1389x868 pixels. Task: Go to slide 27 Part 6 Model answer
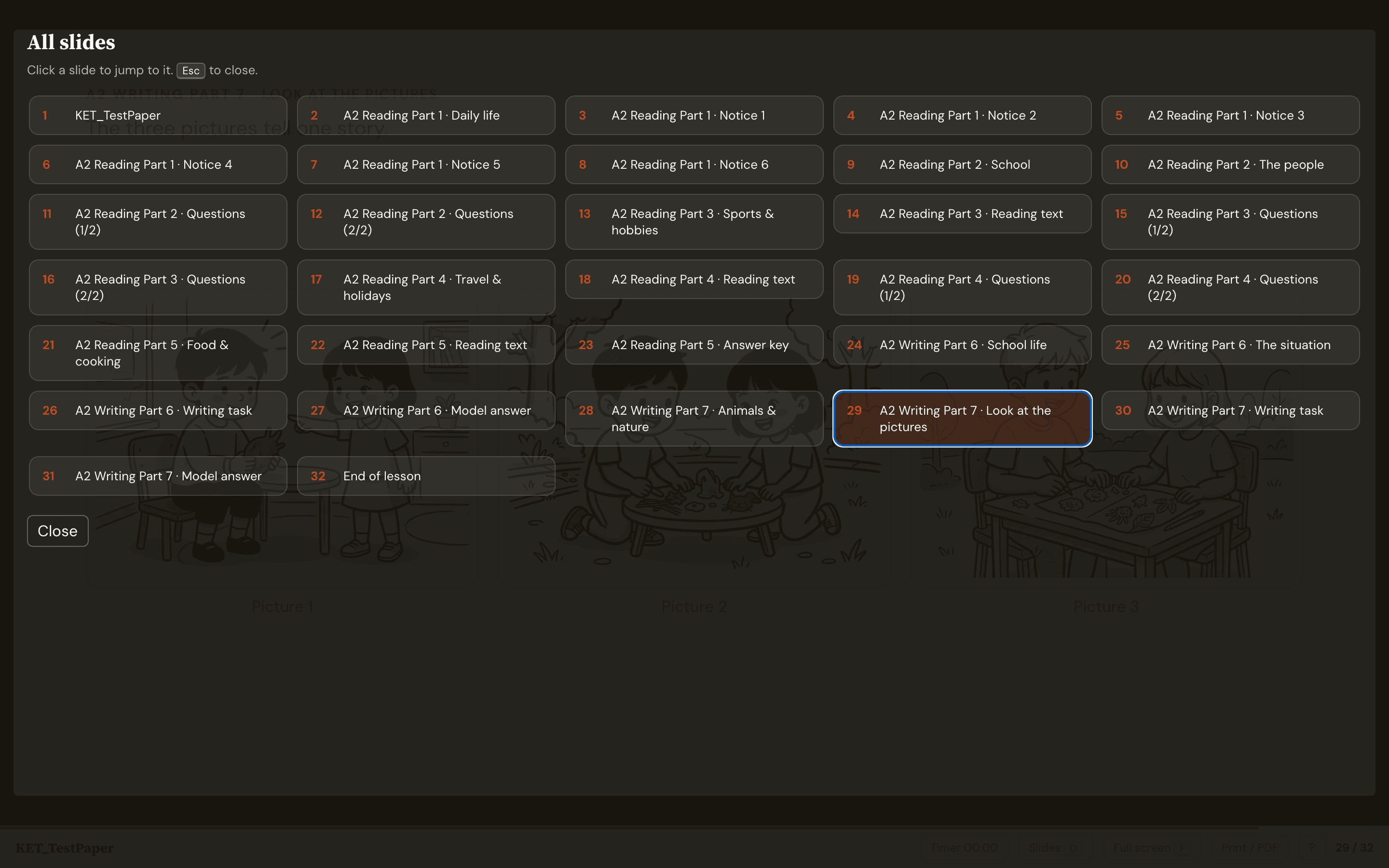pyautogui.click(x=426, y=410)
